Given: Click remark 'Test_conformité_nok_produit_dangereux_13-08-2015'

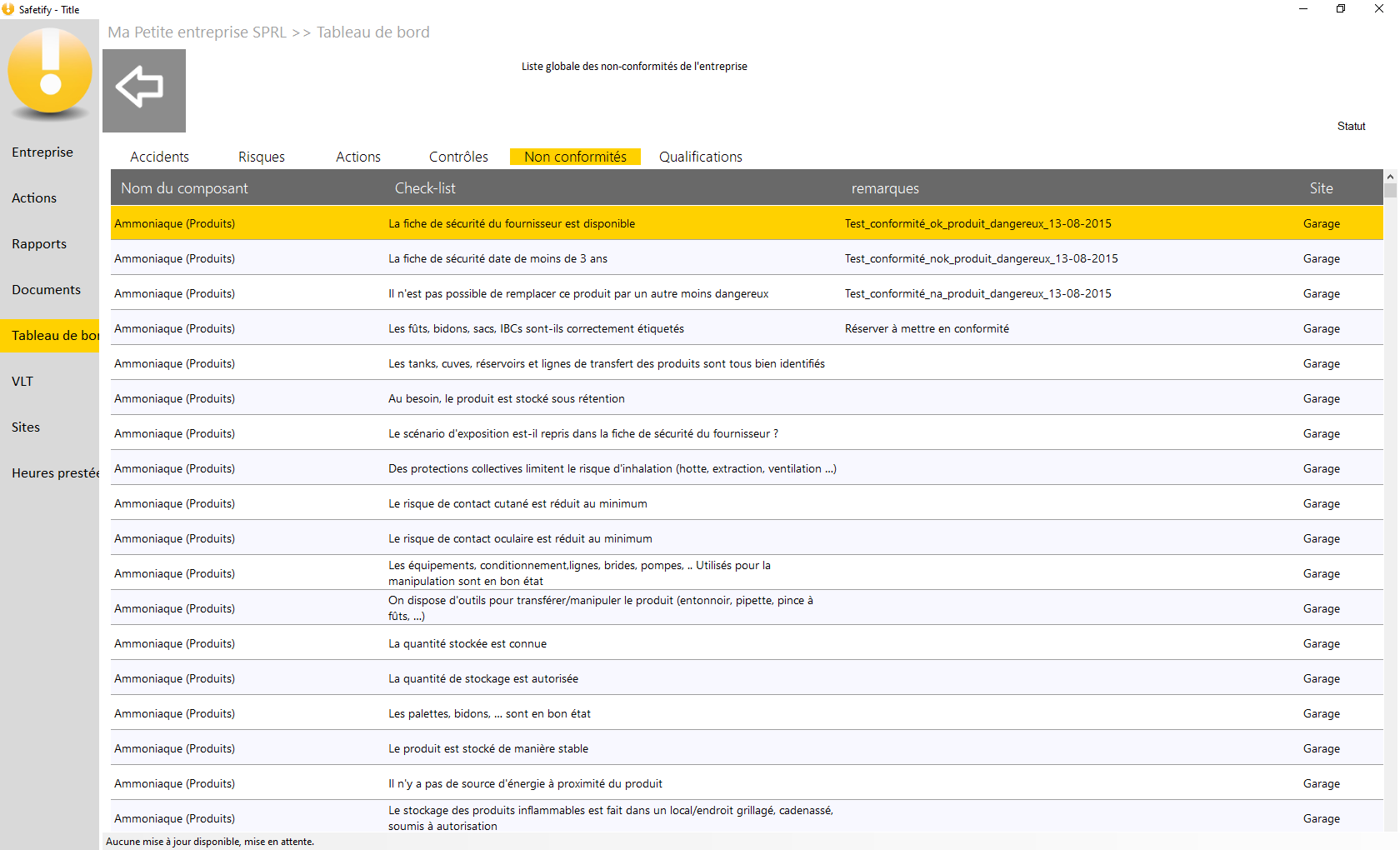Looking at the screenshot, I should tap(981, 258).
